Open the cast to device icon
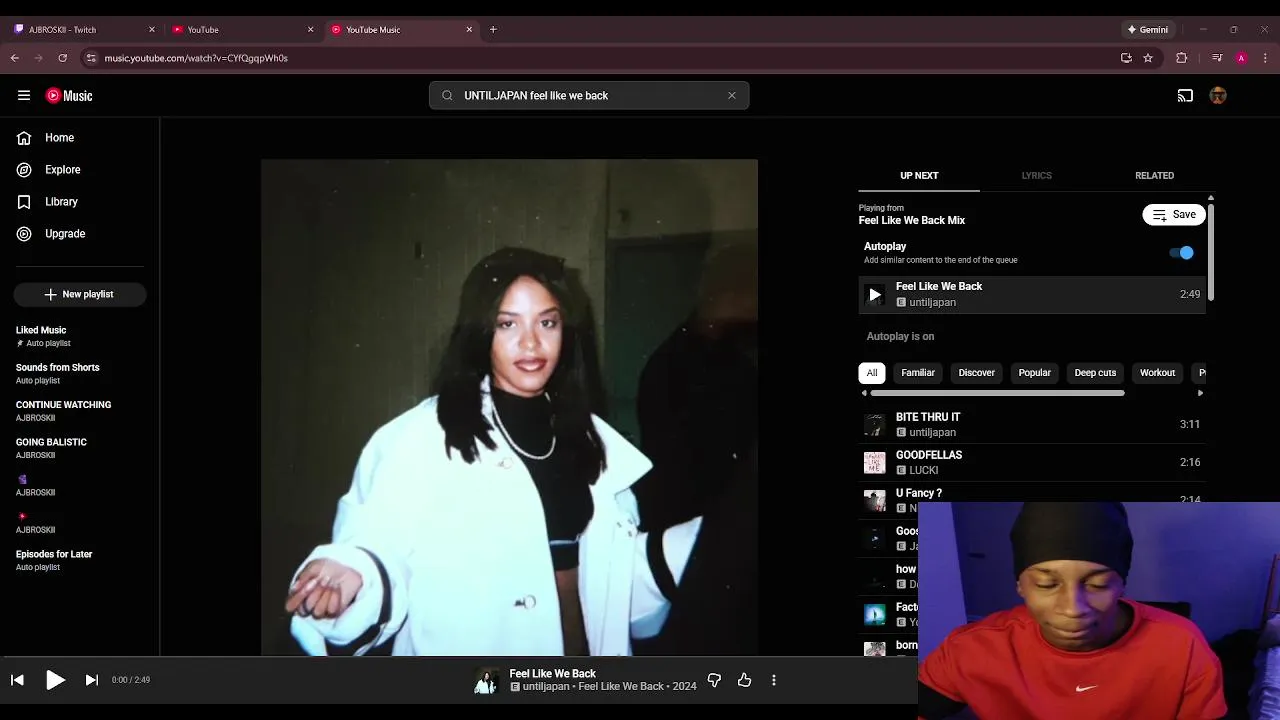 point(1185,95)
